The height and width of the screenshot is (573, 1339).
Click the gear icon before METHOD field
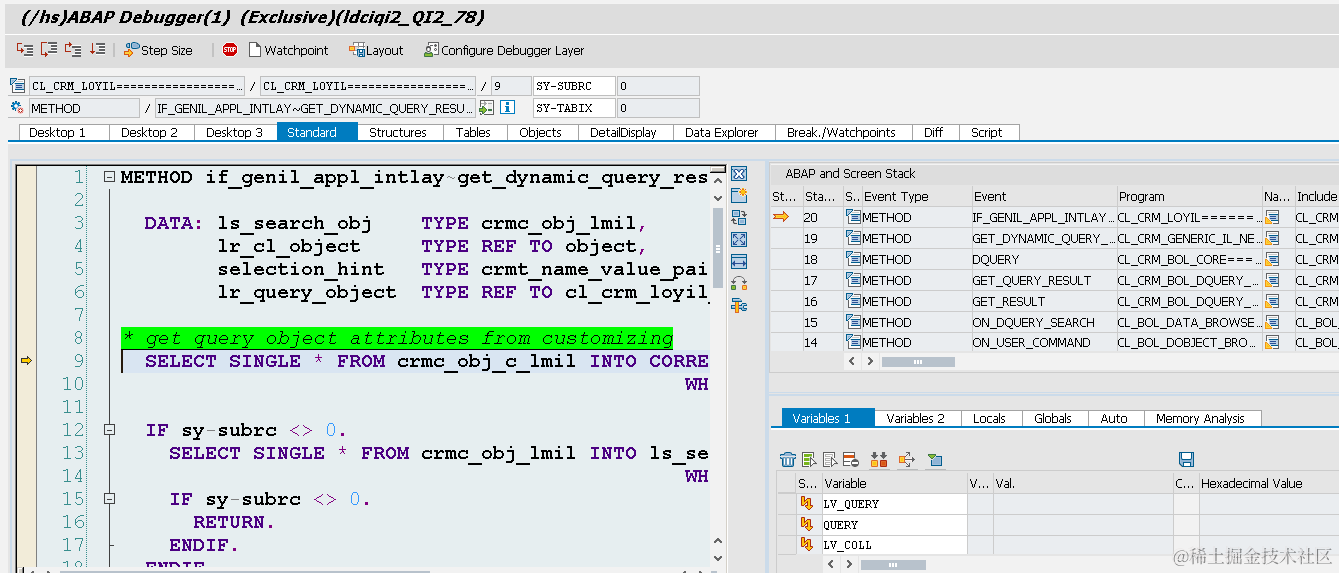point(17,108)
